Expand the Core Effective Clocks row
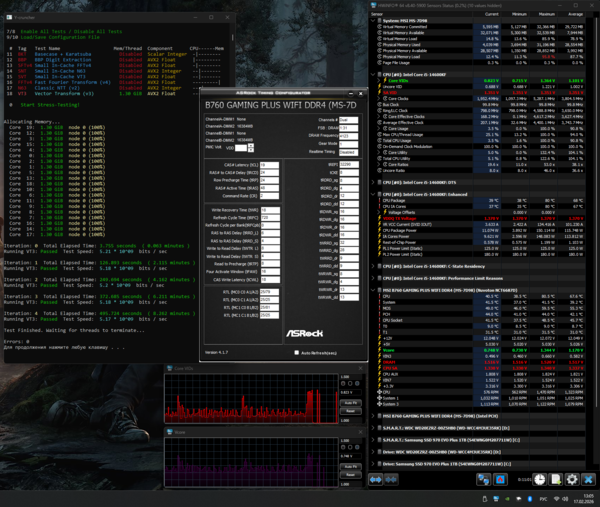The image size is (600, 507). click(x=379, y=117)
